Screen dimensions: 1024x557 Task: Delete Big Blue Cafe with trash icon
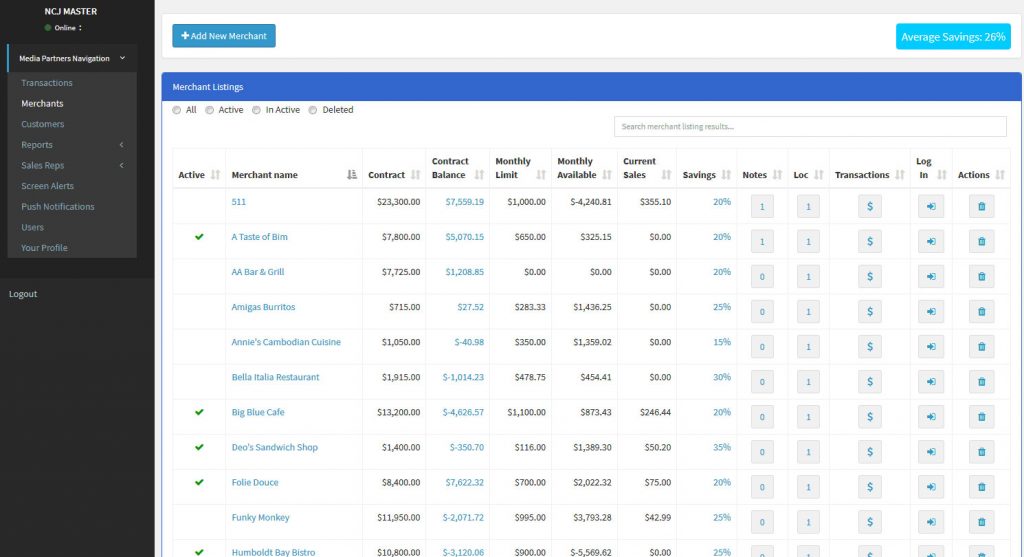click(982, 417)
